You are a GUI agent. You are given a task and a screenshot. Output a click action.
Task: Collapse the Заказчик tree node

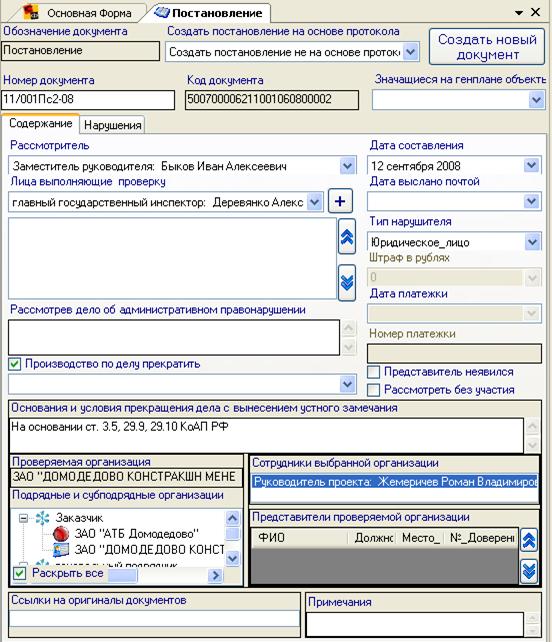pos(24,518)
